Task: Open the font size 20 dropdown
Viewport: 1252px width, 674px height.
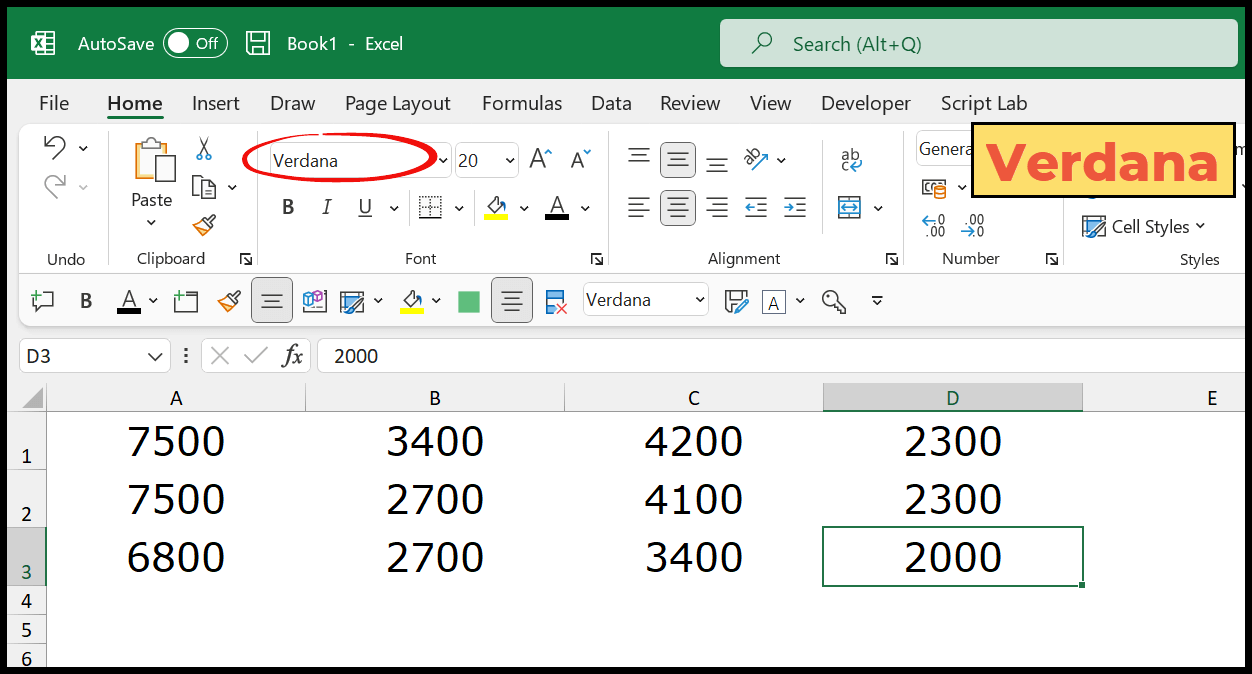Action: (510, 160)
